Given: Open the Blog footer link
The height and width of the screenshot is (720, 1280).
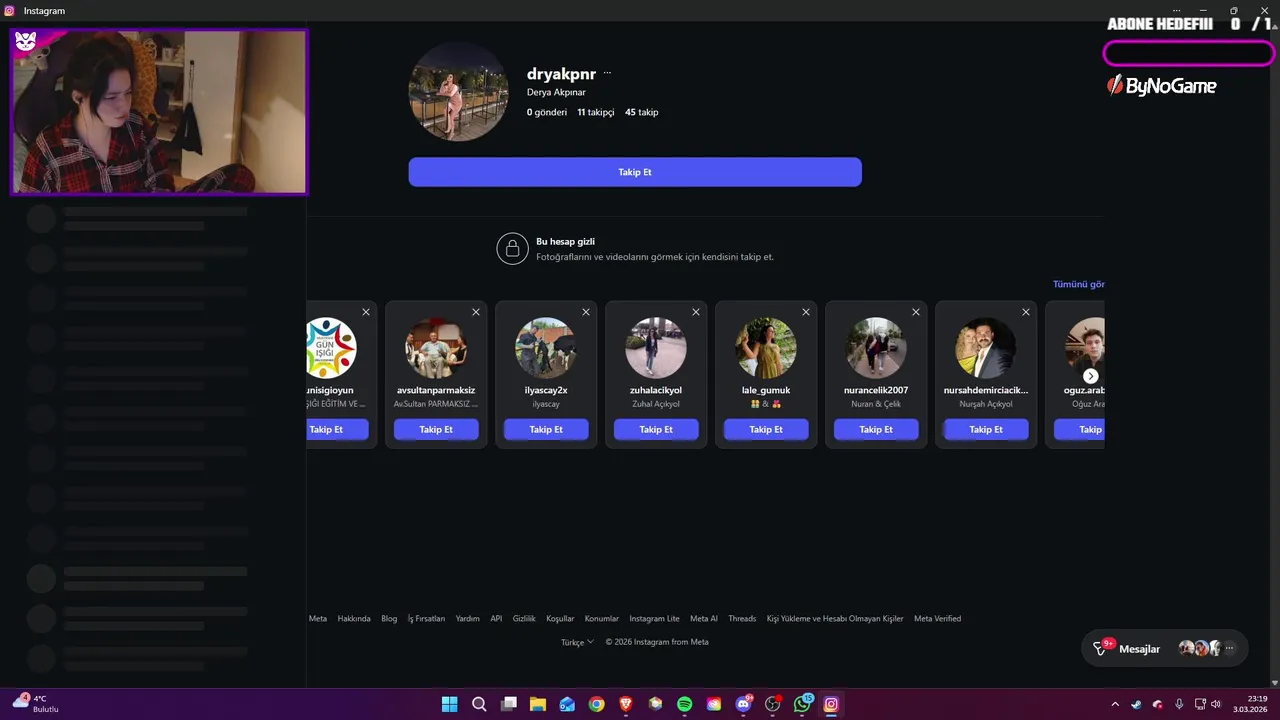Looking at the screenshot, I should coord(389,618).
